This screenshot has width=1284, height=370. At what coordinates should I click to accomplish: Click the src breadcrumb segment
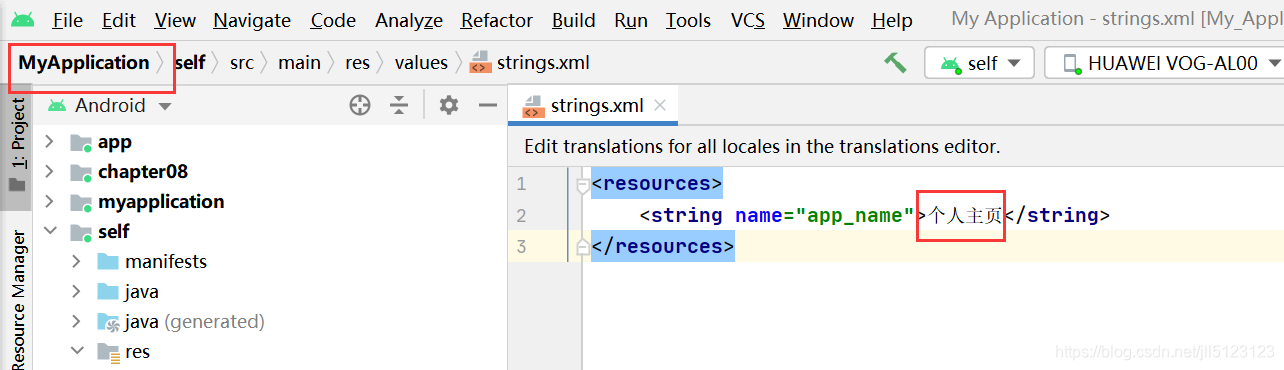coord(242,62)
